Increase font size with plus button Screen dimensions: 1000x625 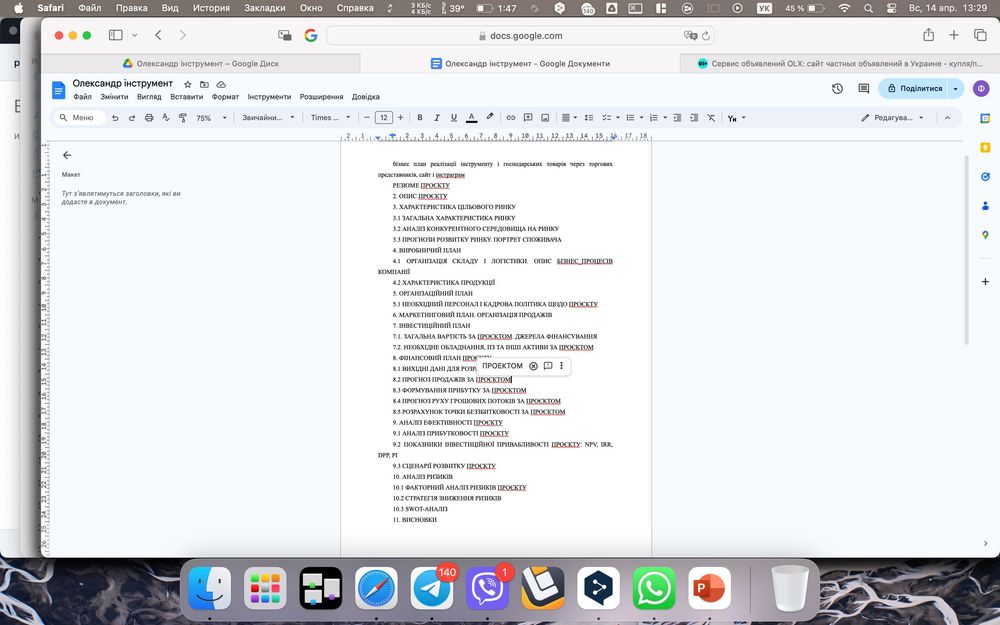[x=401, y=118]
